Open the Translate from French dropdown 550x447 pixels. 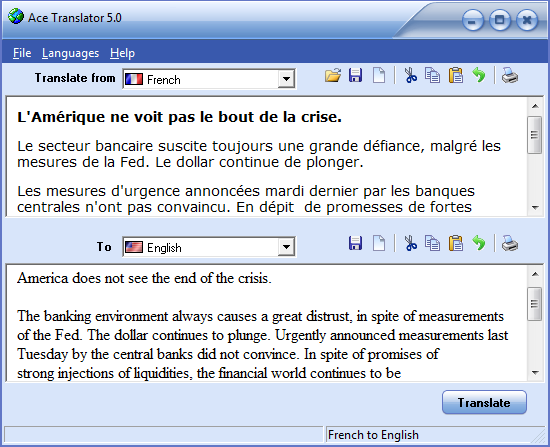(286, 79)
